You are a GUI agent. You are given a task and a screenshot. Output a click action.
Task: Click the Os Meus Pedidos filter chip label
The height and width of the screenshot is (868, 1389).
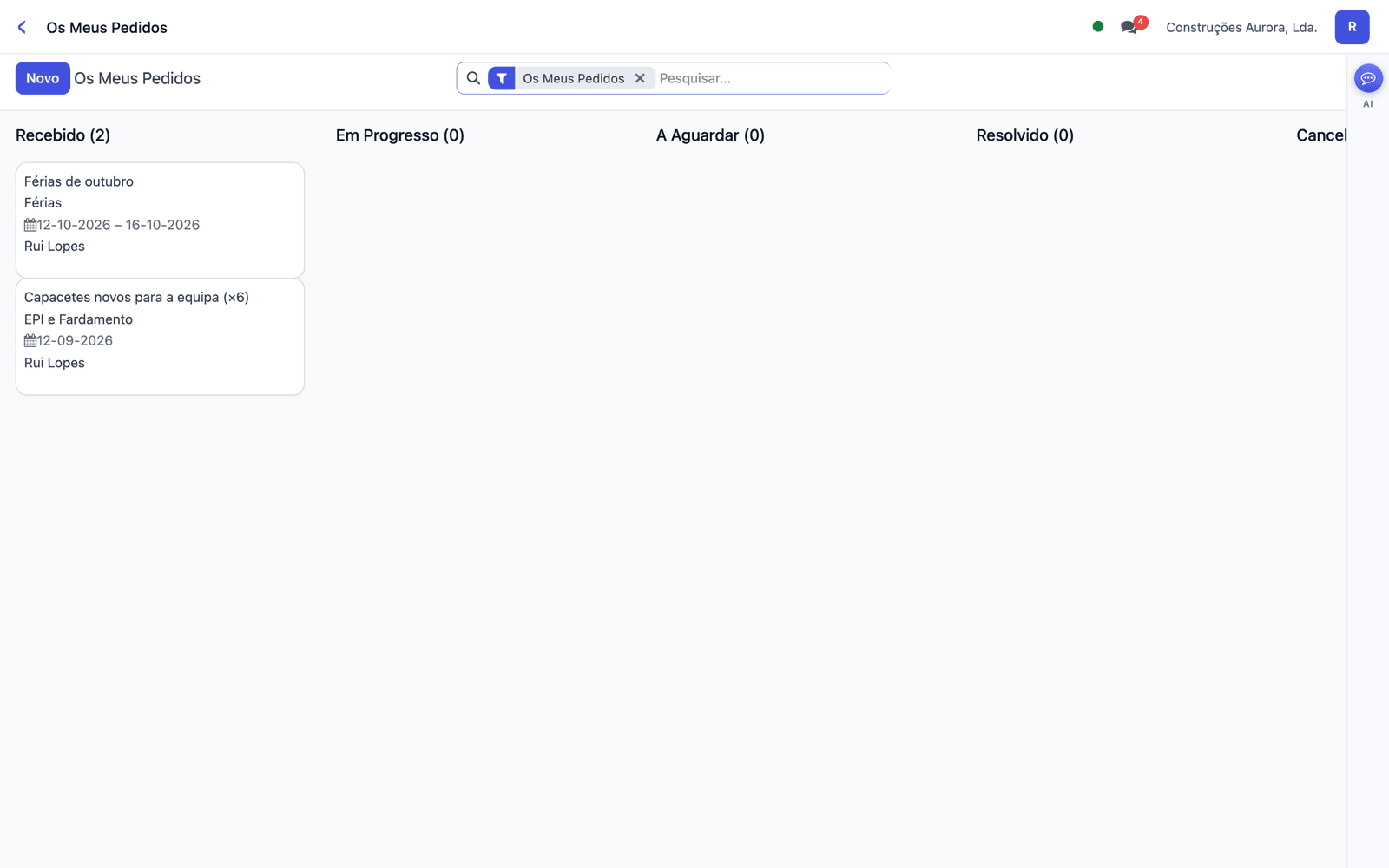573,78
